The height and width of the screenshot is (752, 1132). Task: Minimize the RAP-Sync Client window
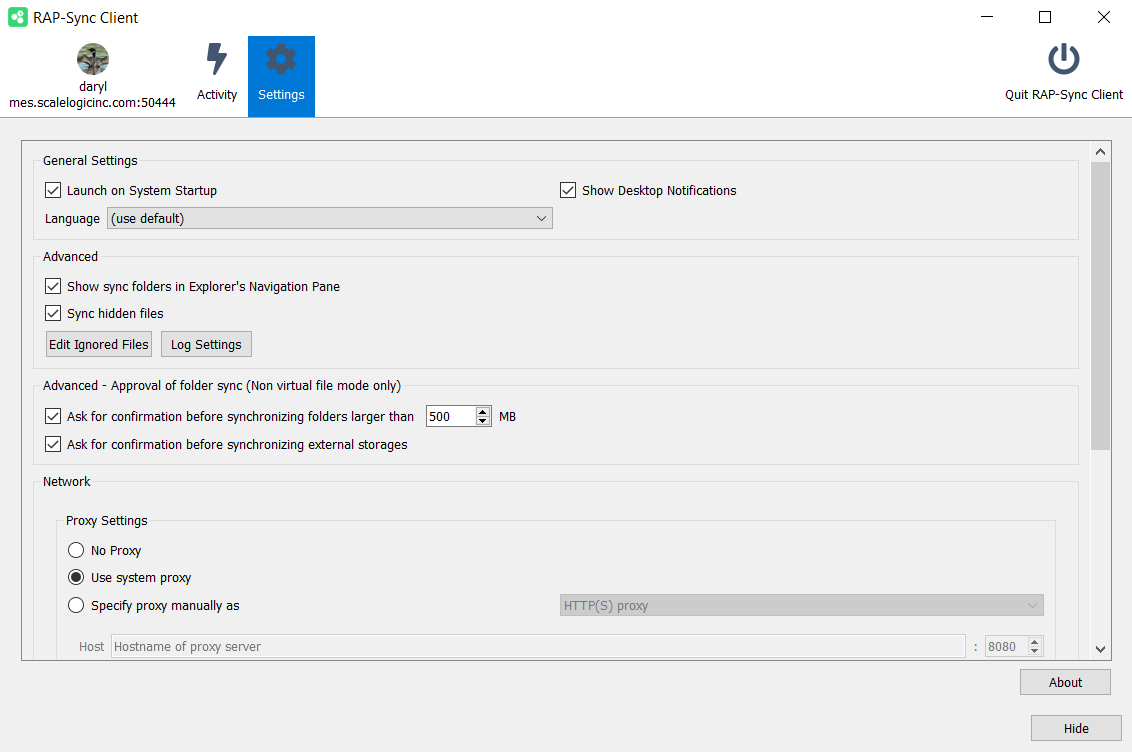click(987, 17)
